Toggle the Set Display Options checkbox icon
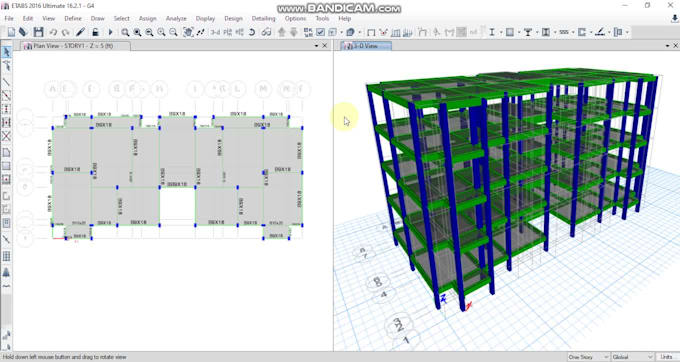 [x=320, y=32]
